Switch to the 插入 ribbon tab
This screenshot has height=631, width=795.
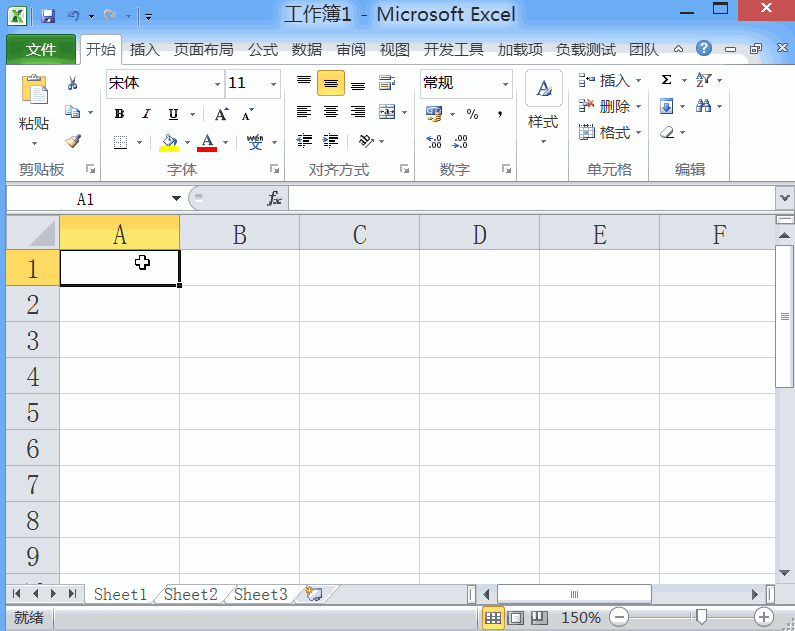(x=144, y=50)
